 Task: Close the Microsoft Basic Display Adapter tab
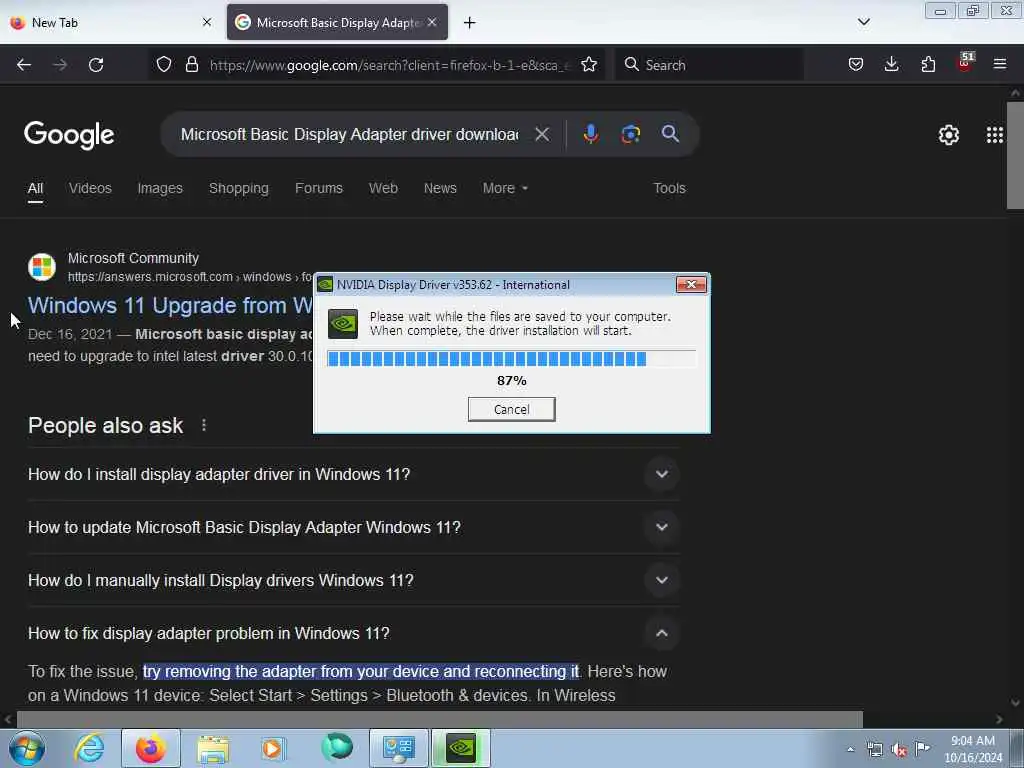[x=432, y=22]
